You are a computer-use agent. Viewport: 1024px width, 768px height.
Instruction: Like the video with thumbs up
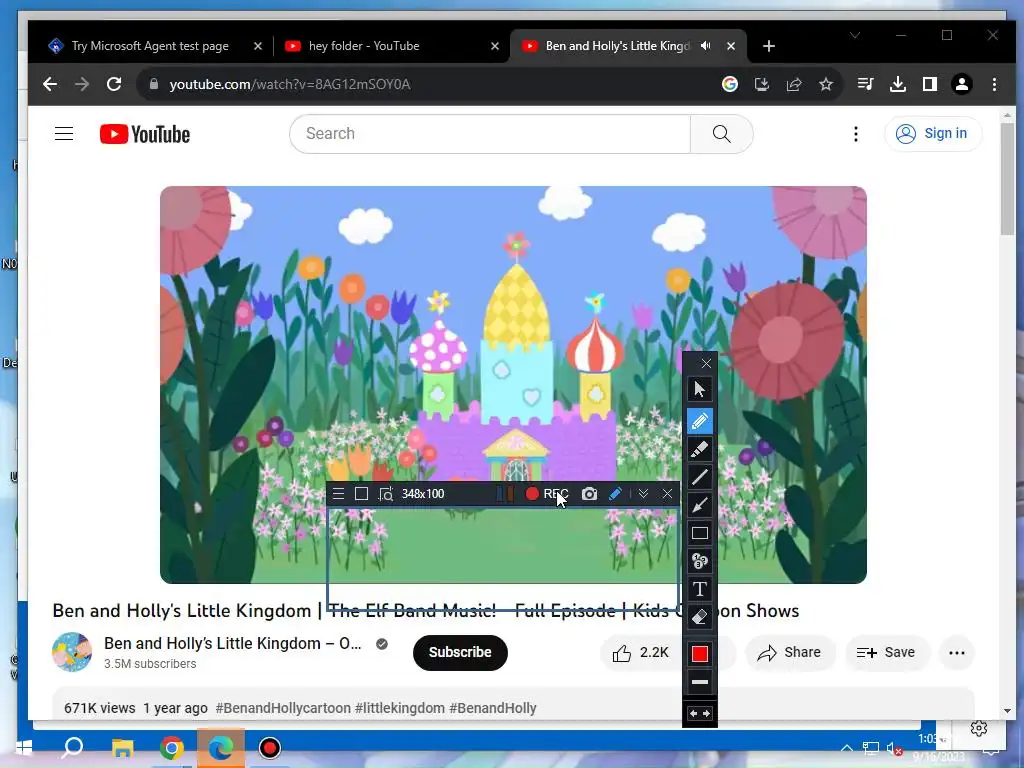click(640, 652)
